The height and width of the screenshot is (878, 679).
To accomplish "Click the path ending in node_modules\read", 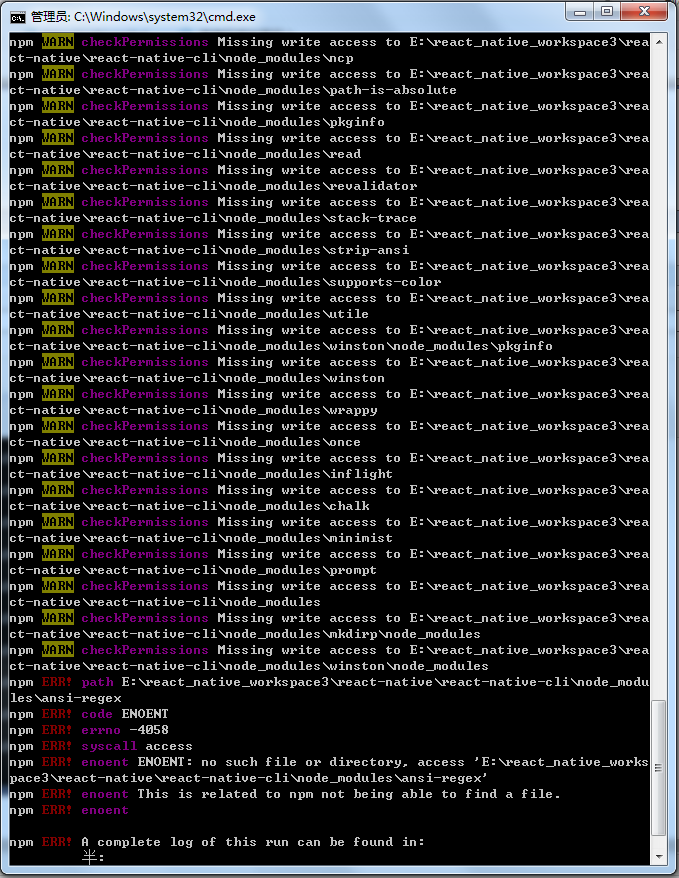I will (x=185, y=154).
